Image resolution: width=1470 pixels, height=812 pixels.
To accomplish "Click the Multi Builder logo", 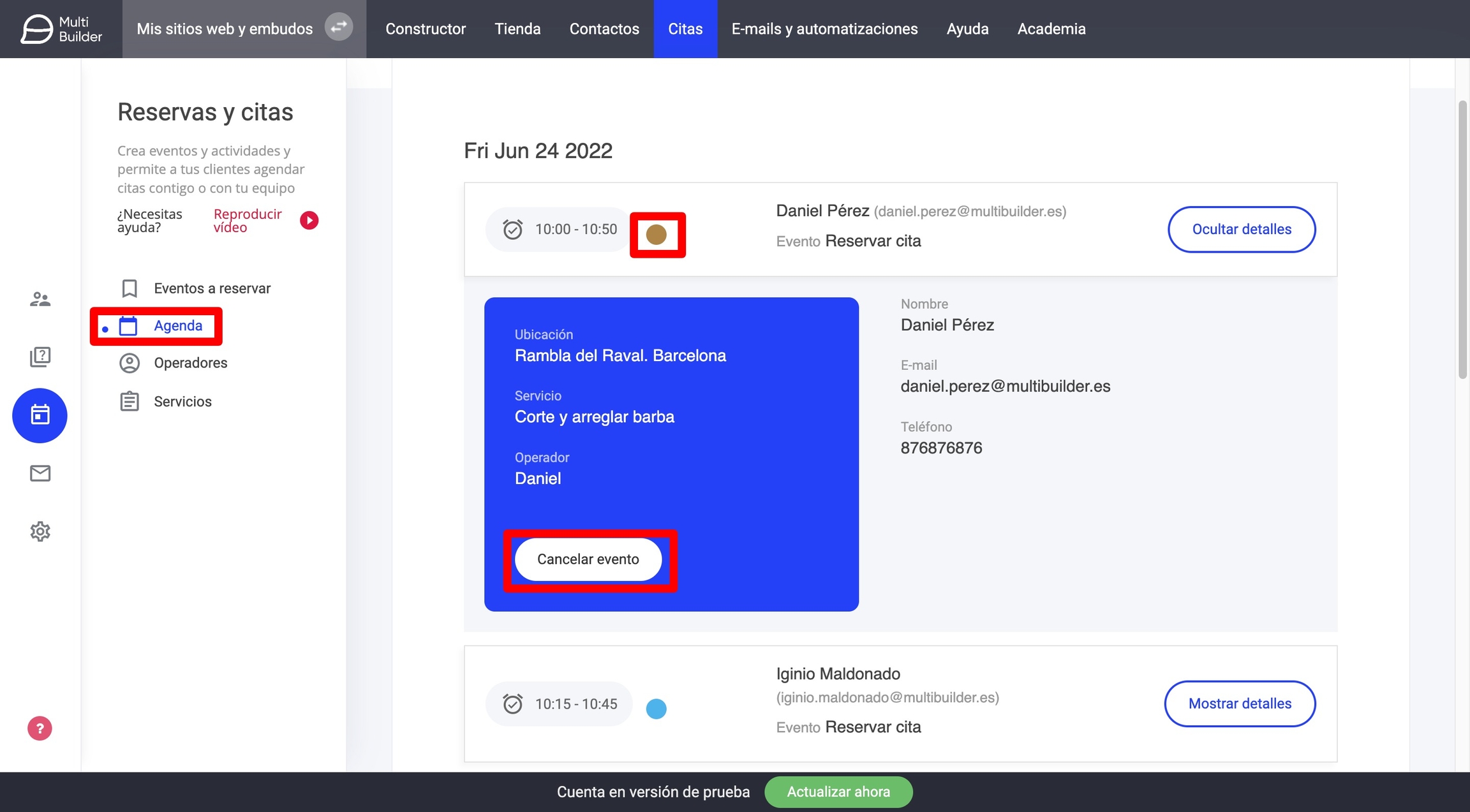I will [x=61, y=29].
